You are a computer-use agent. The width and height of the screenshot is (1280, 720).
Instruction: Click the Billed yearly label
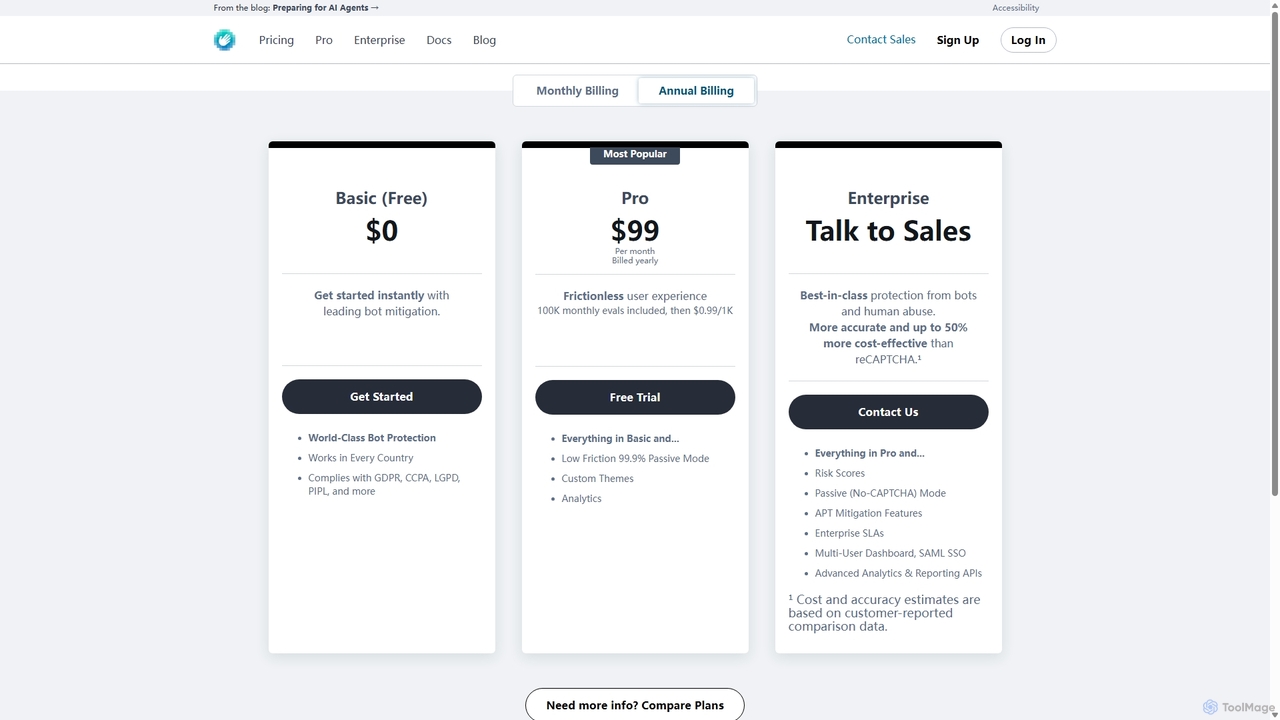(x=635, y=261)
